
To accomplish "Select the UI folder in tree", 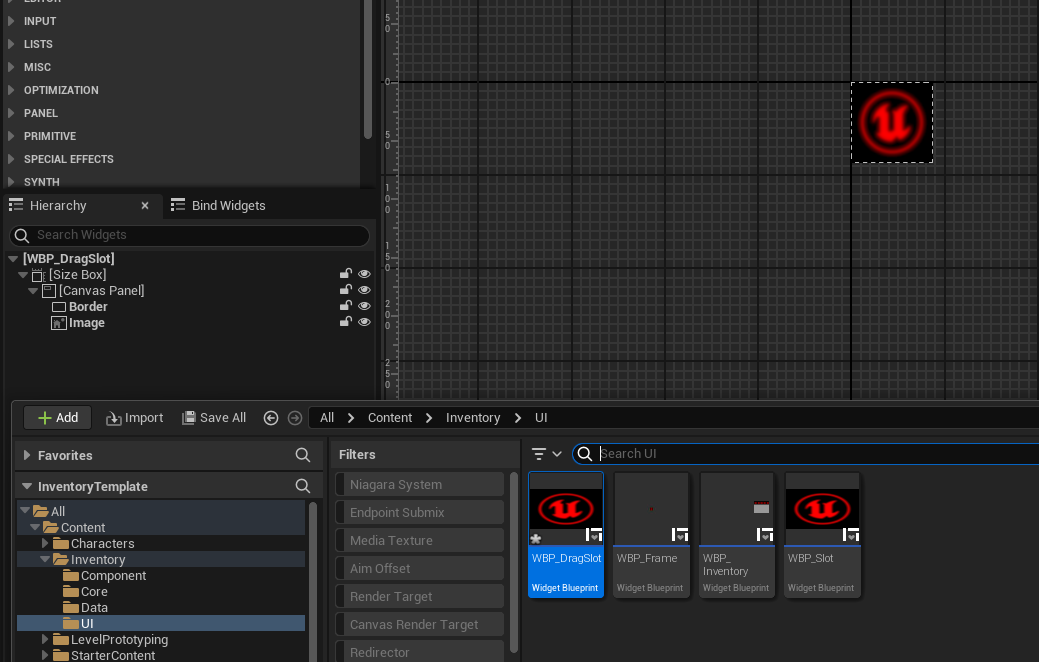I will [161, 624].
